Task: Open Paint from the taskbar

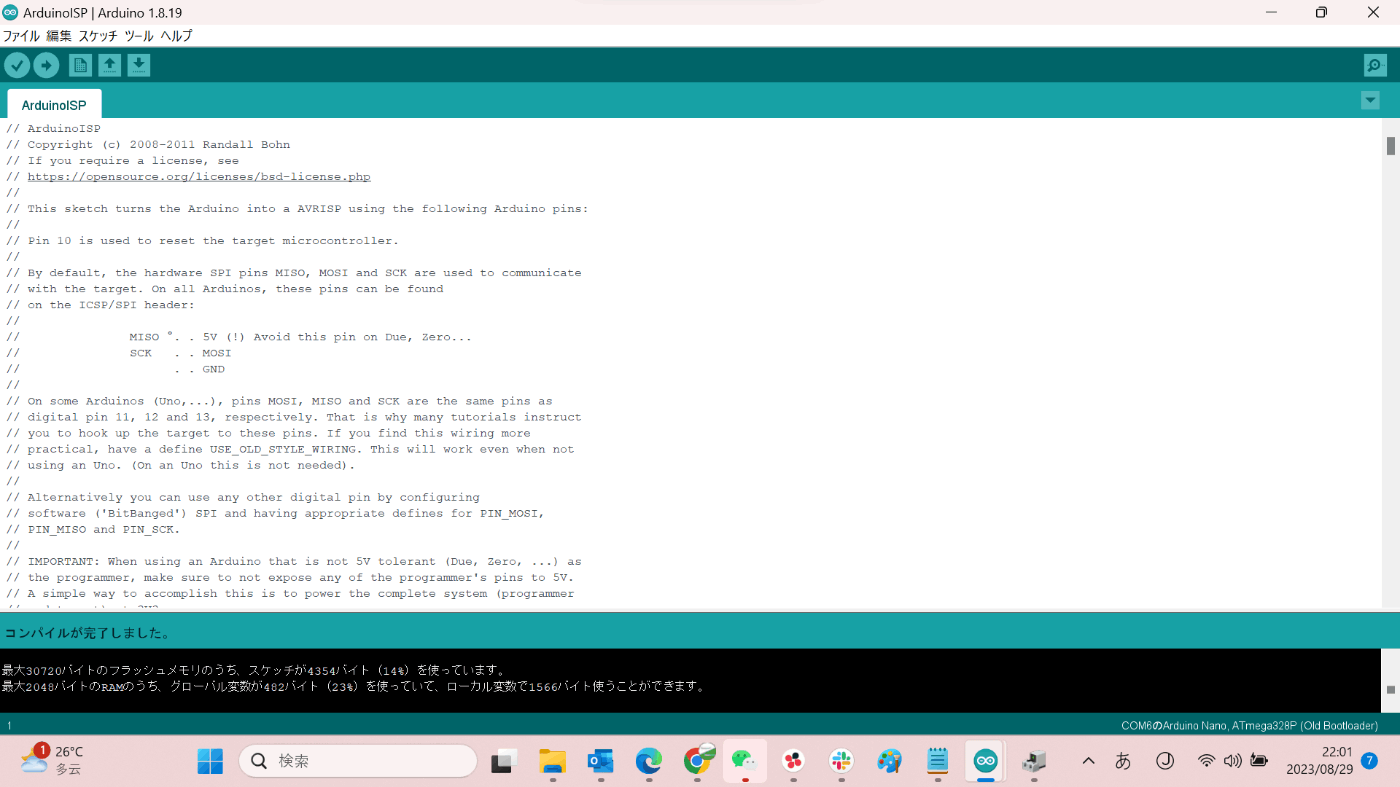Action: coord(889,761)
